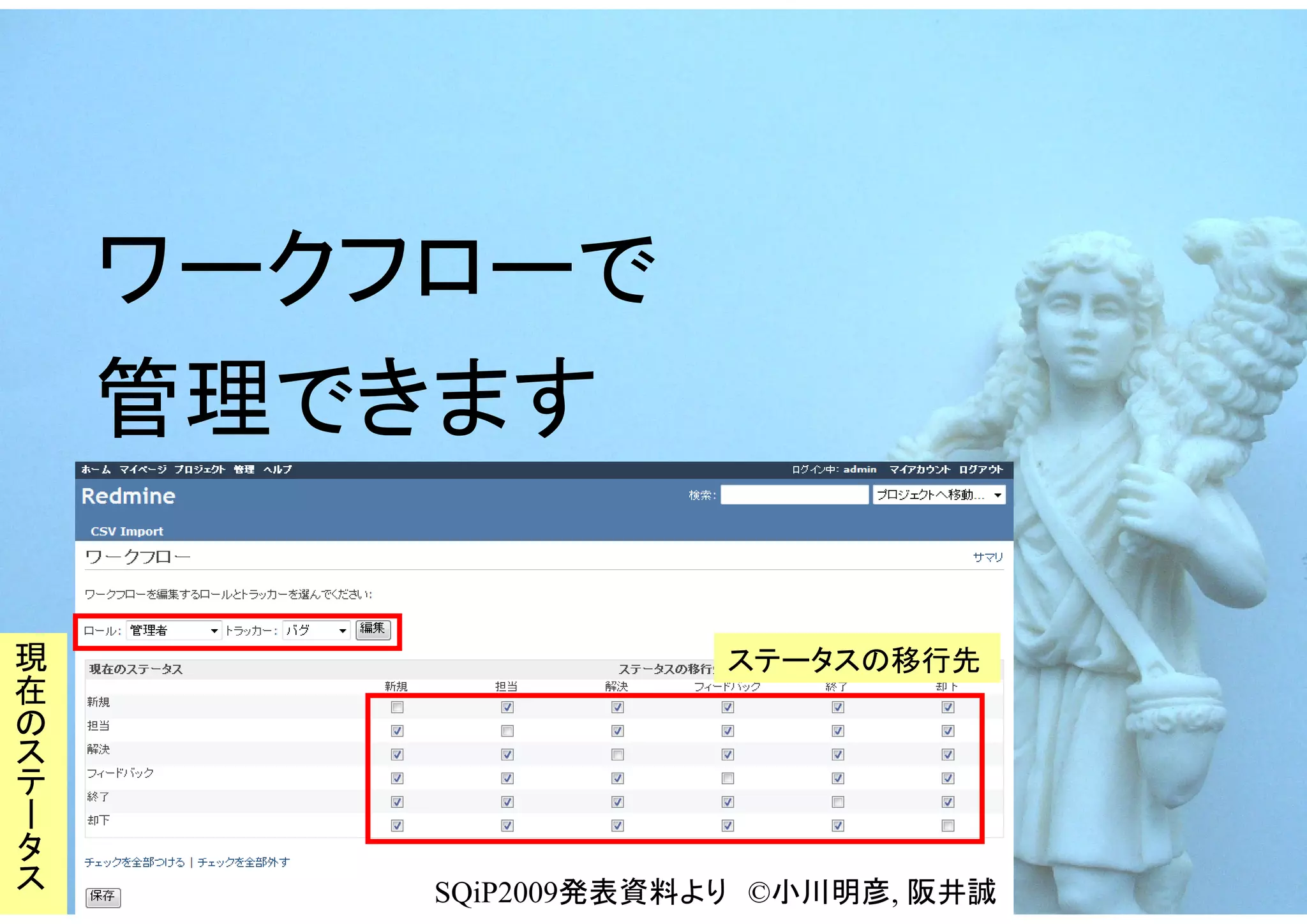
Task: Open the CSV Import tab
Action: tap(127, 531)
